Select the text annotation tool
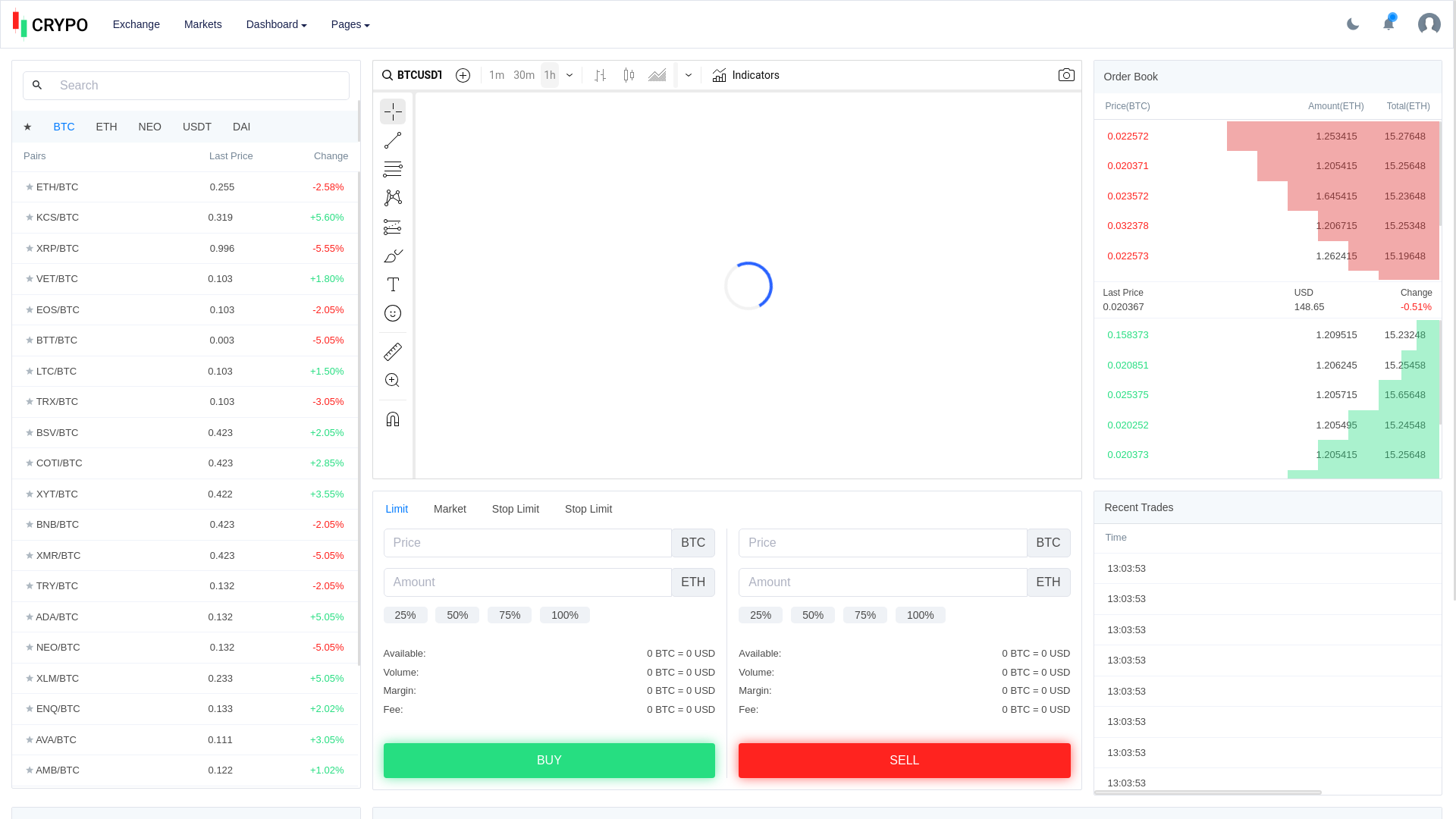Viewport: 1456px width, 819px height. pos(393,284)
